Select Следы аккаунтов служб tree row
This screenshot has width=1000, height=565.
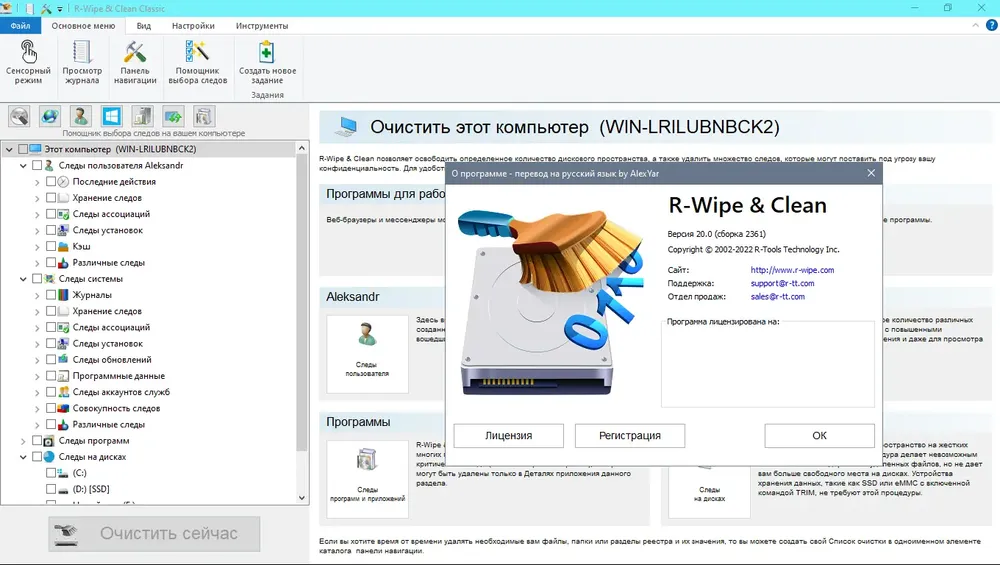point(121,392)
